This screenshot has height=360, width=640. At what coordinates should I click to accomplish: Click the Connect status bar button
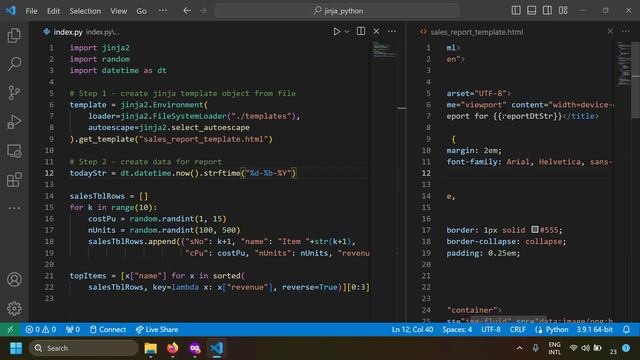pos(108,329)
